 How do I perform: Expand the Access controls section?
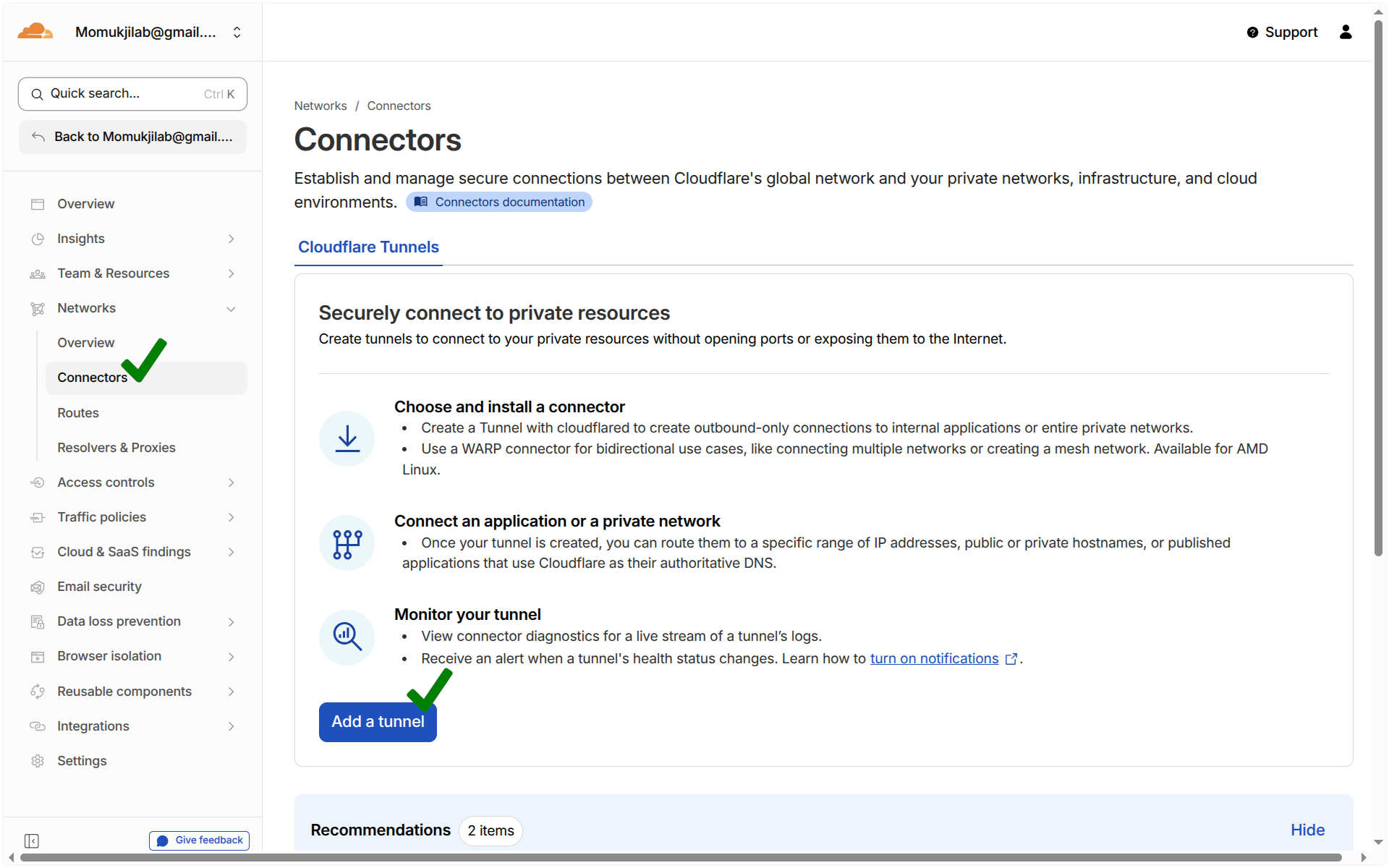[231, 482]
